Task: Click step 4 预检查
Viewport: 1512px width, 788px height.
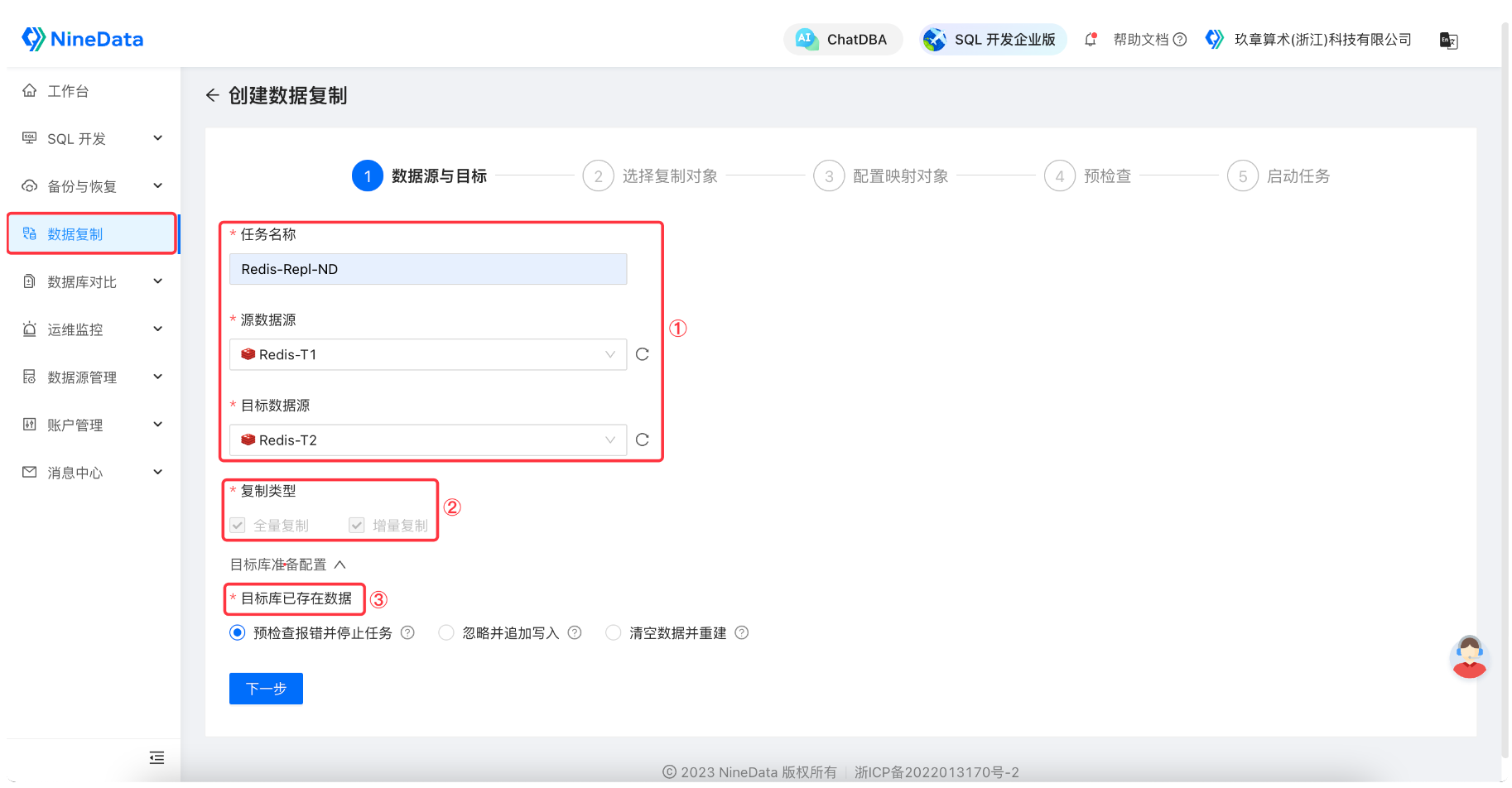Action: point(1088,175)
